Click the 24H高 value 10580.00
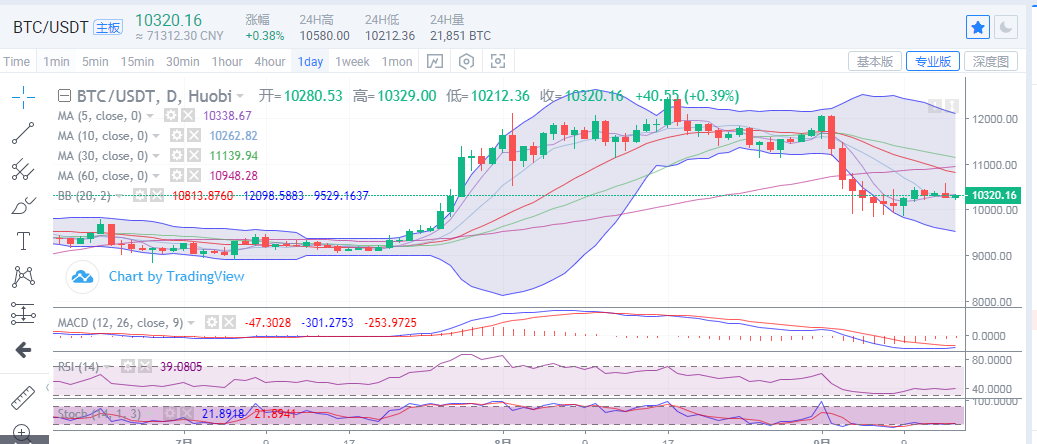Screen dimensions: 1037x444 click(324, 36)
